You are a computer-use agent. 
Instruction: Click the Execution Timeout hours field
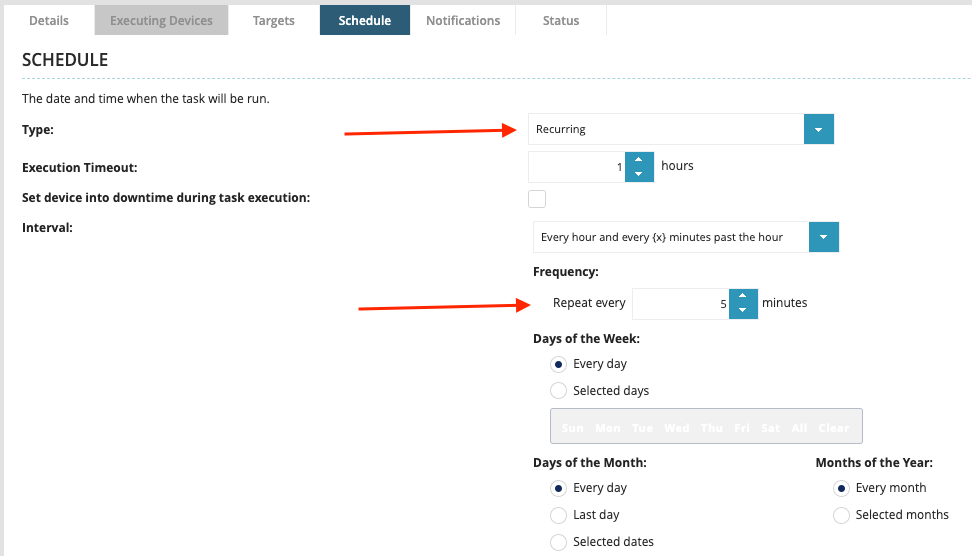coord(576,167)
